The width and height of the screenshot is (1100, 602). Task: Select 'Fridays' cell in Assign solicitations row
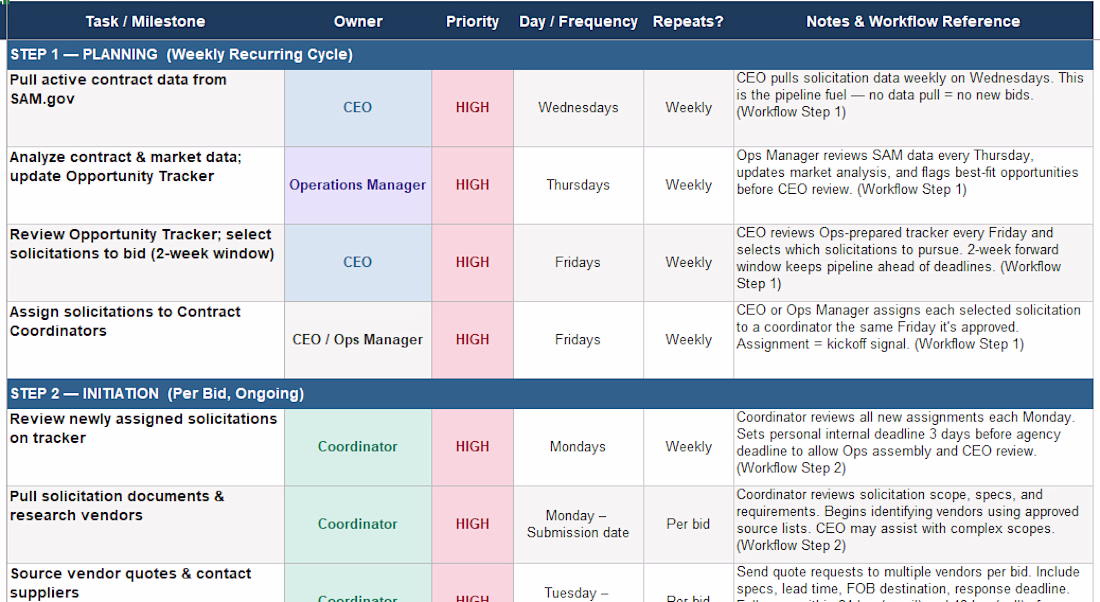[x=578, y=340]
